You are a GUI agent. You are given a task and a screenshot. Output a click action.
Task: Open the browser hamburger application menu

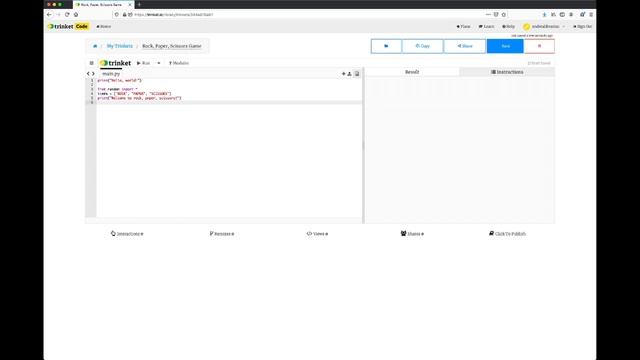tap(591, 14)
